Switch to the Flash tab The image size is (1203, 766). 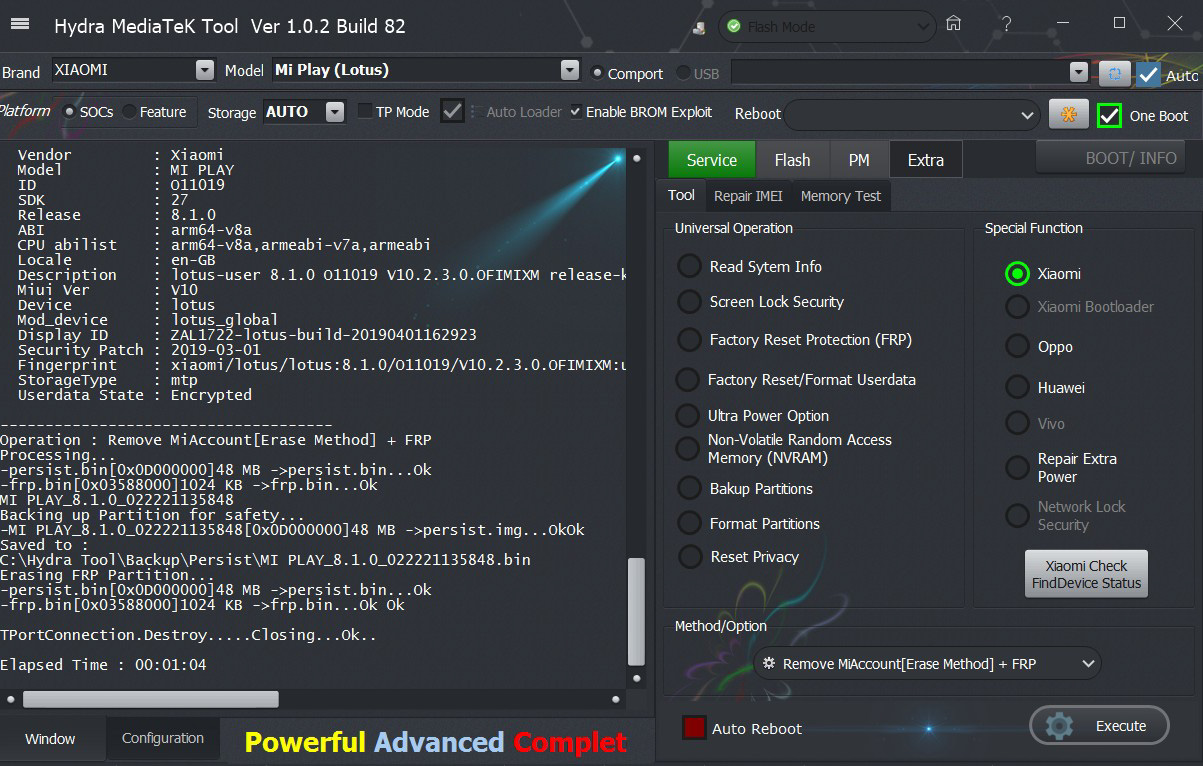point(792,160)
